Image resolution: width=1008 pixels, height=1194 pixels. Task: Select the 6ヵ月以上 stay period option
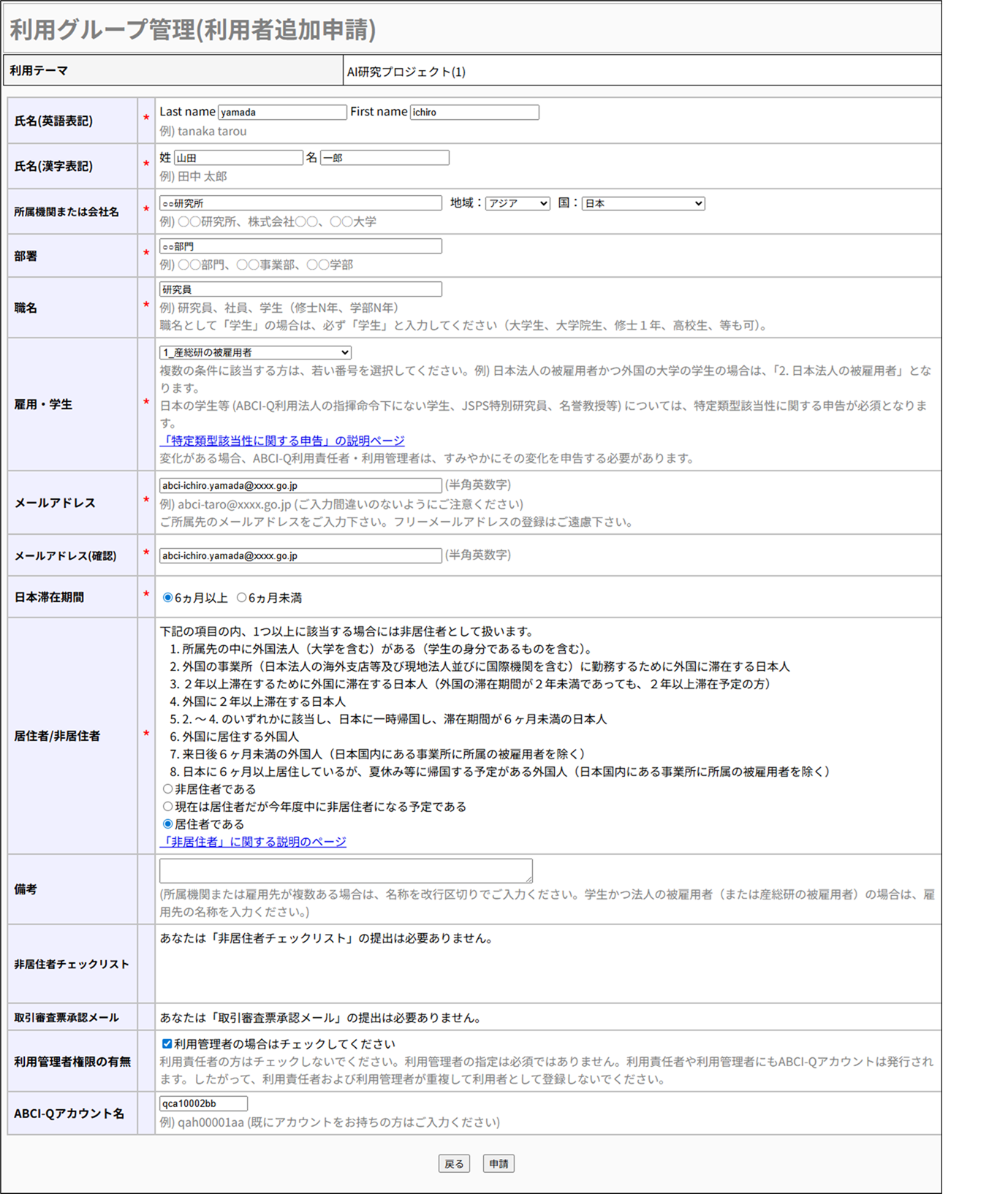click(x=168, y=598)
